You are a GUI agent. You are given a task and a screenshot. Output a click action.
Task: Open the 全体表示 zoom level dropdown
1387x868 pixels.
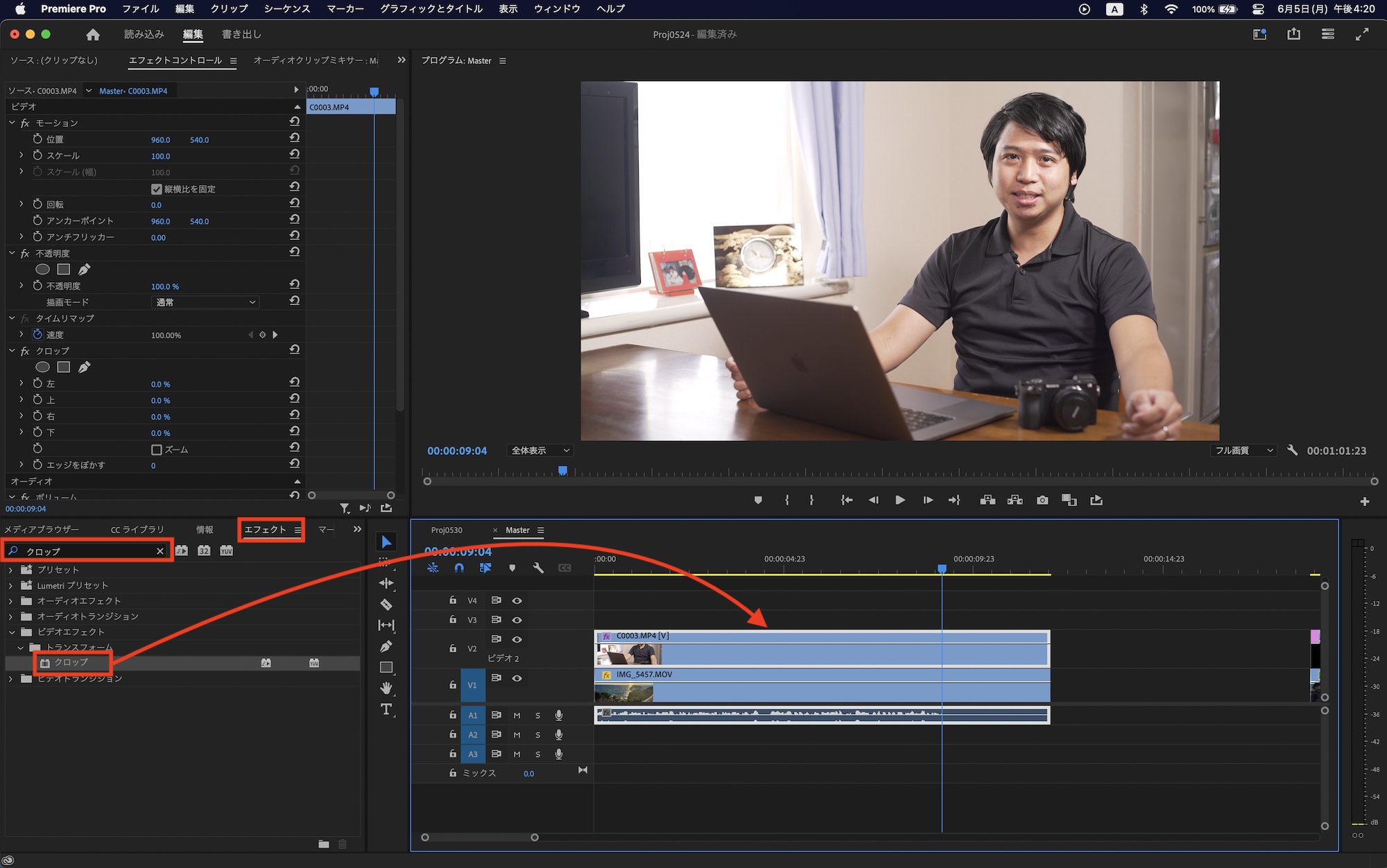[x=540, y=450]
